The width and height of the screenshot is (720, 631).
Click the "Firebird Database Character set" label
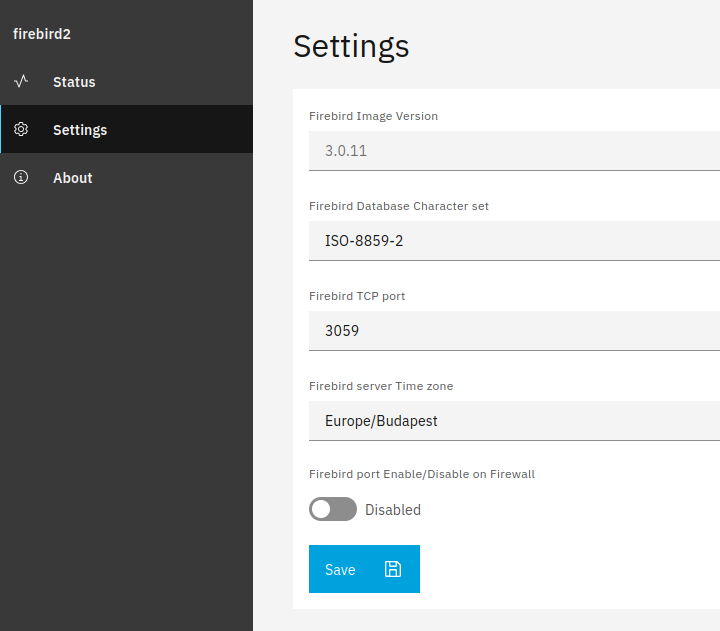coord(399,206)
